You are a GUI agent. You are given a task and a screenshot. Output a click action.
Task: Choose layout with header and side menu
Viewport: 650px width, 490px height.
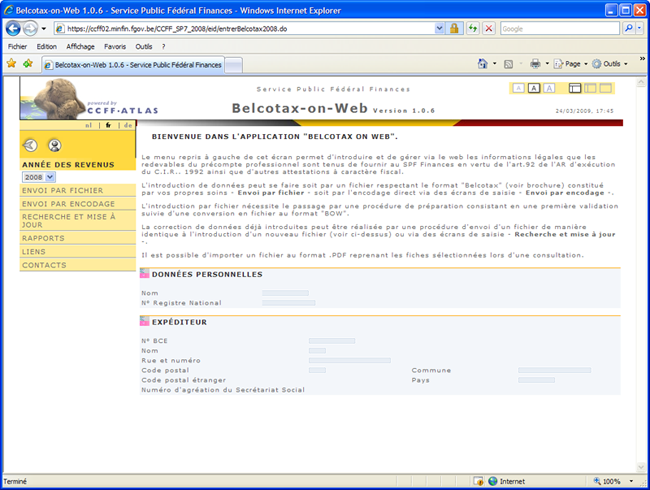point(575,88)
